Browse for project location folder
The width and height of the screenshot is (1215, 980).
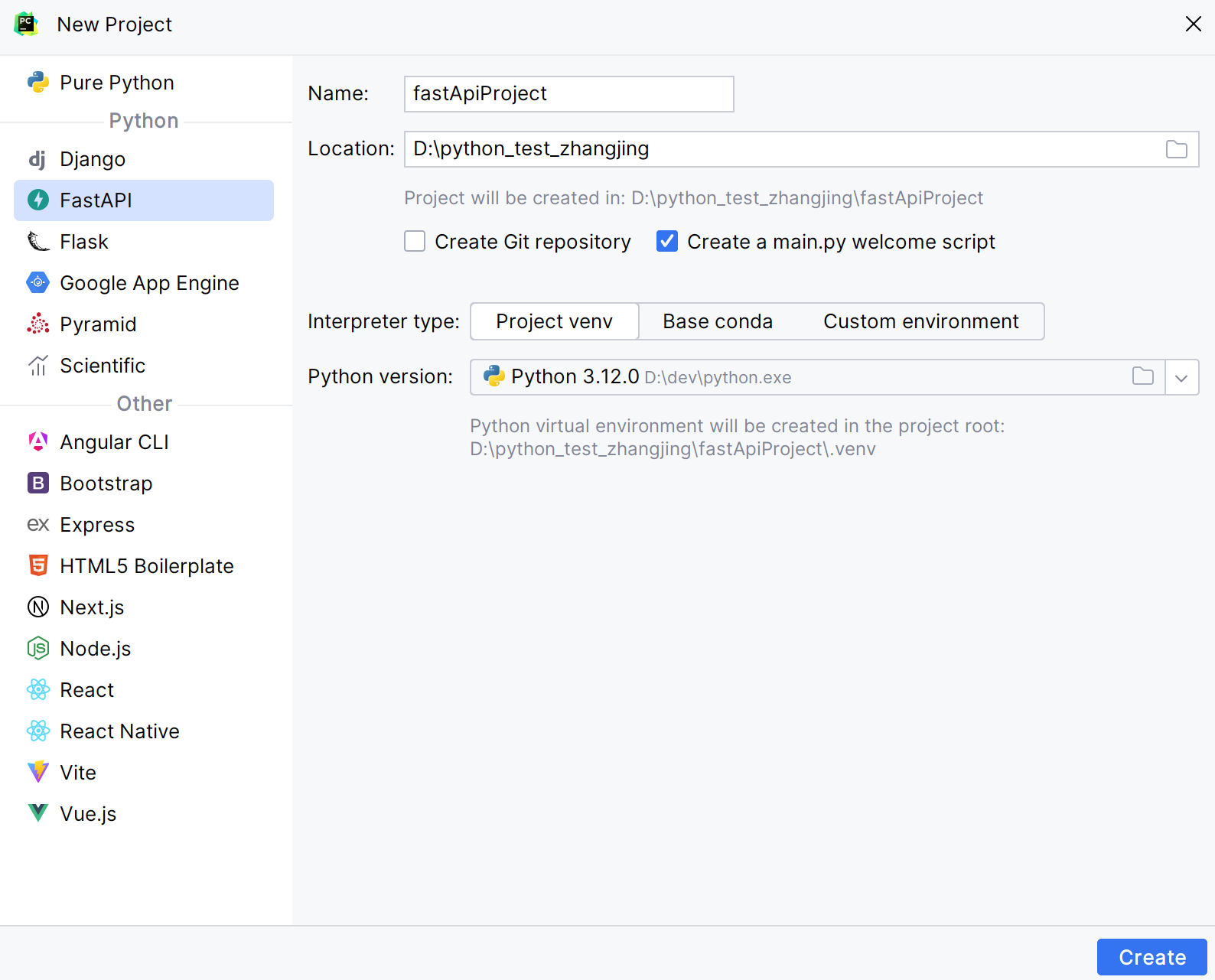[x=1177, y=149]
